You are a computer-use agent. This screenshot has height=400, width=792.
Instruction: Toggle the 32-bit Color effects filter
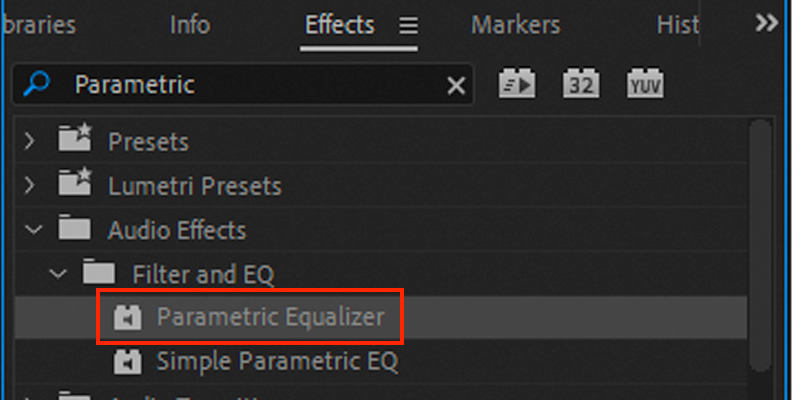coord(581,83)
